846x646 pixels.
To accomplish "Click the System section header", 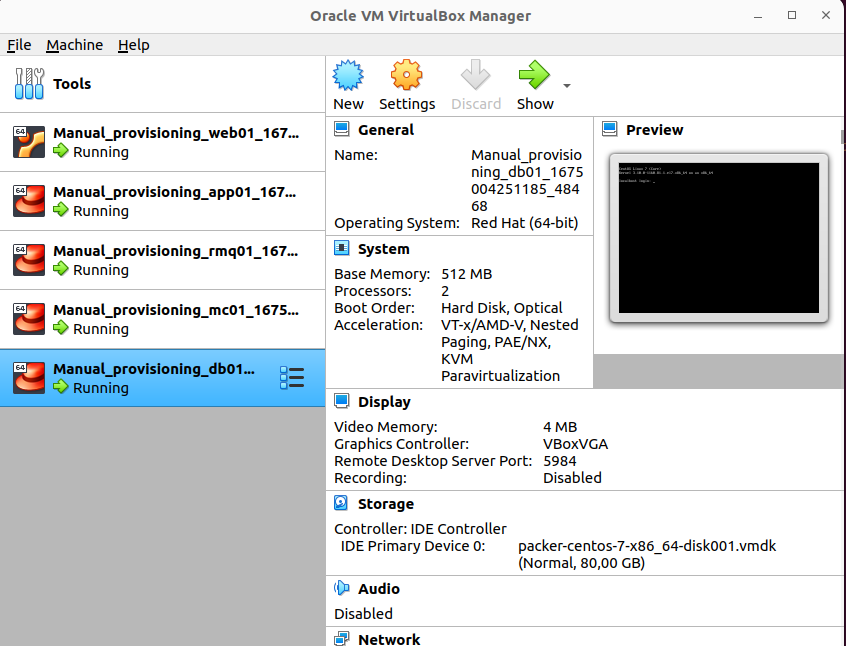I will pyautogui.click(x=384, y=249).
